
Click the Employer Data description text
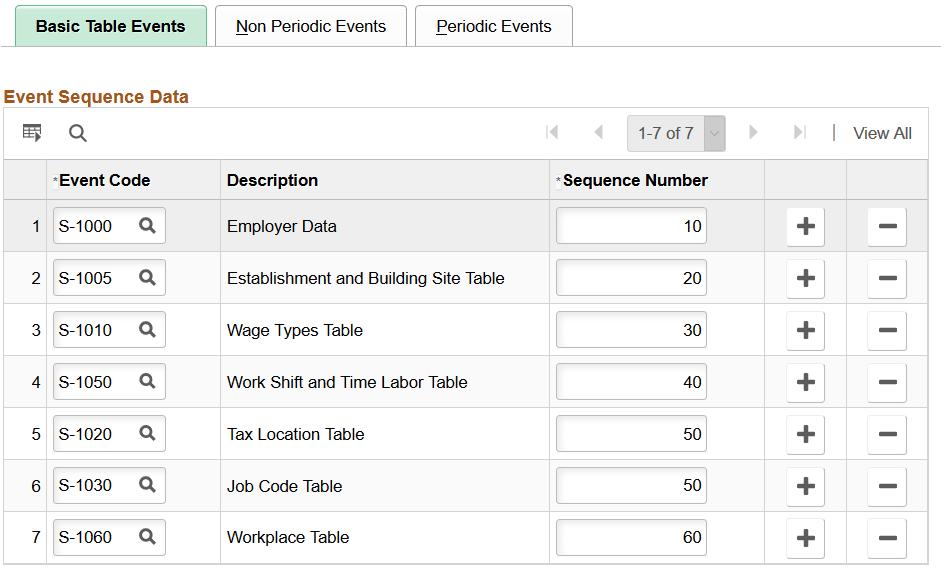[x=281, y=226]
